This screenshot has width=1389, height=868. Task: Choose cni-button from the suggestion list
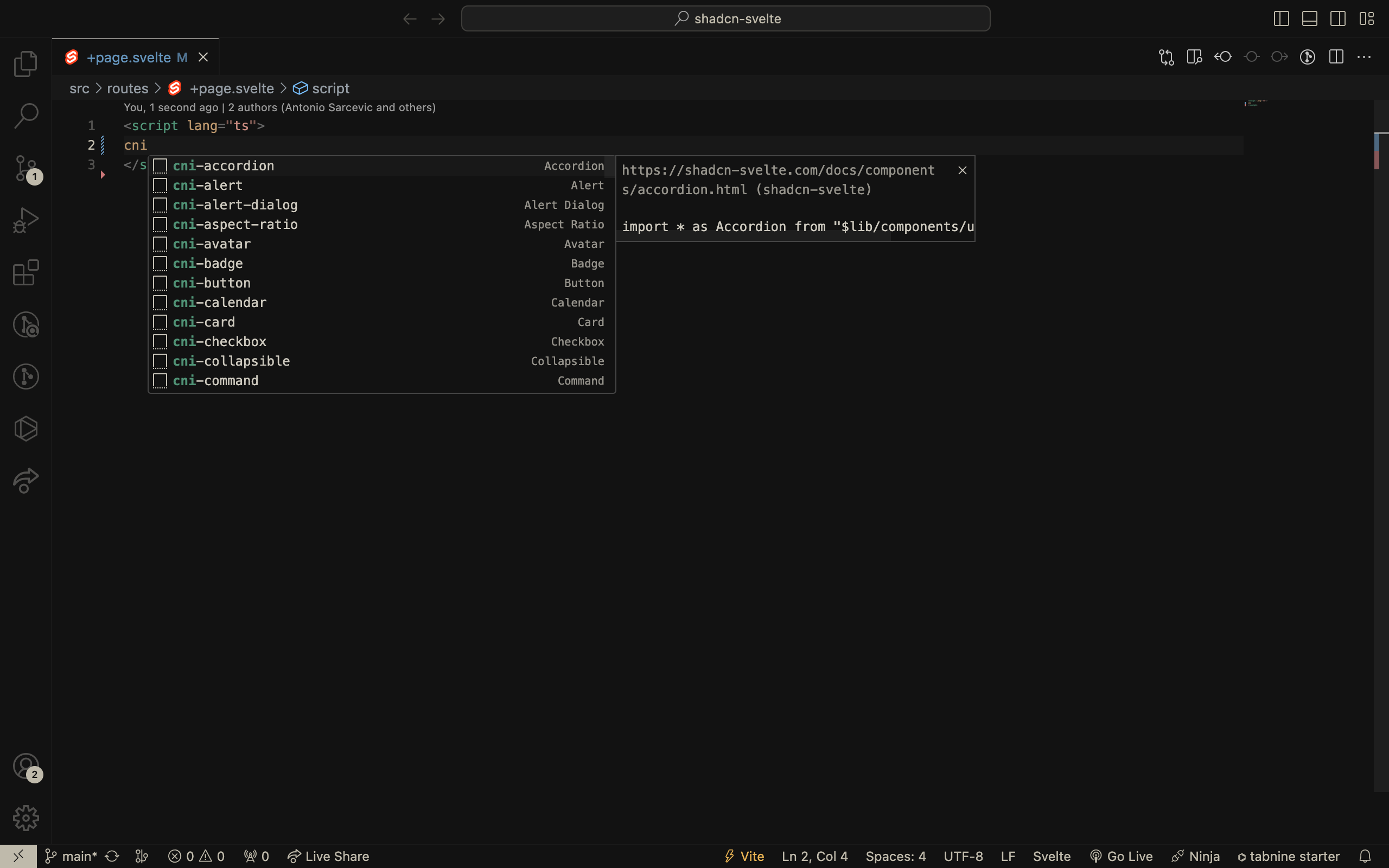[212, 283]
